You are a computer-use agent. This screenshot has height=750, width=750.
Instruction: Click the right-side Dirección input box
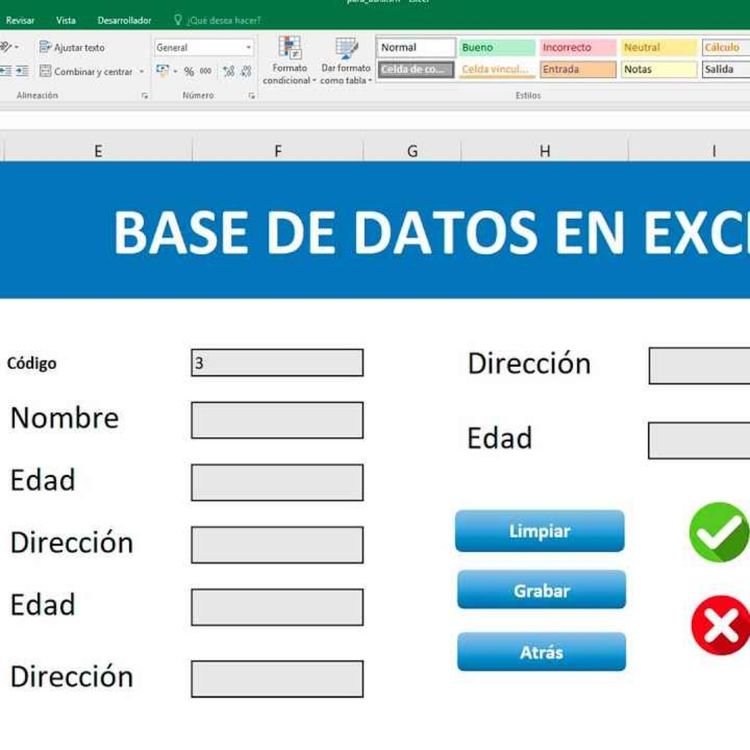[x=699, y=366]
